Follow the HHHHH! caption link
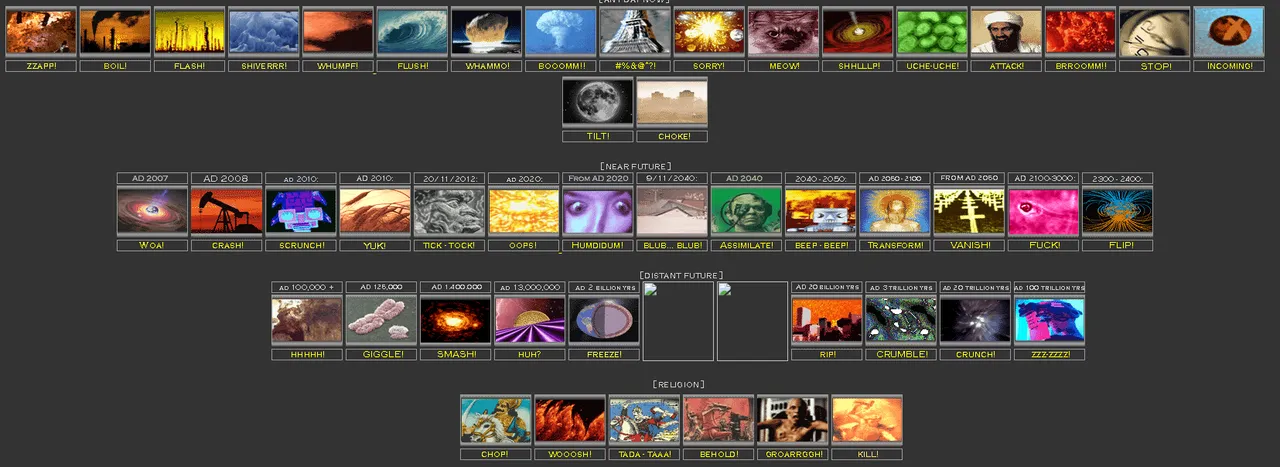Image resolution: width=1280 pixels, height=467 pixels. pos(307,354)
